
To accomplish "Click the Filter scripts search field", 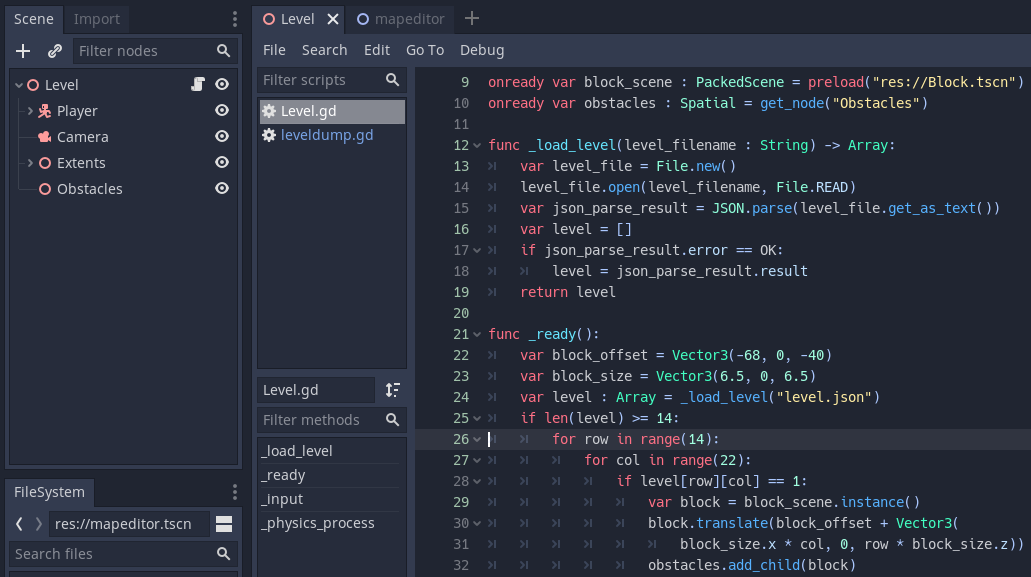I will tap(320, 80).
